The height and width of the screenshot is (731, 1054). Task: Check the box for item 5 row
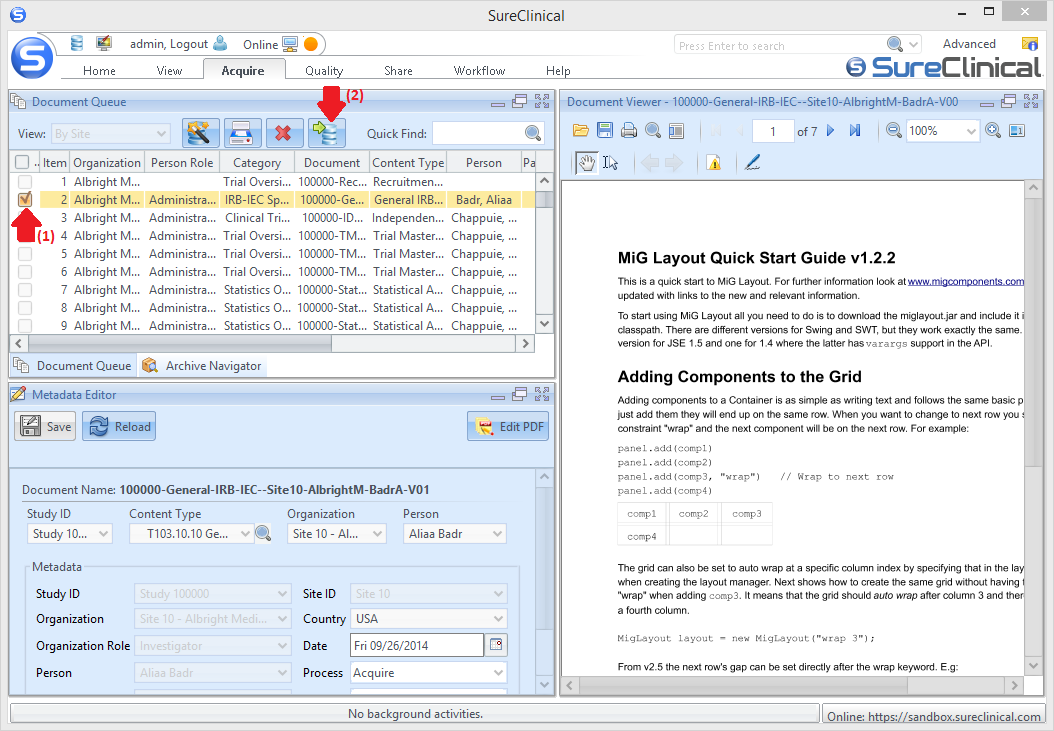tap(25, 254)
